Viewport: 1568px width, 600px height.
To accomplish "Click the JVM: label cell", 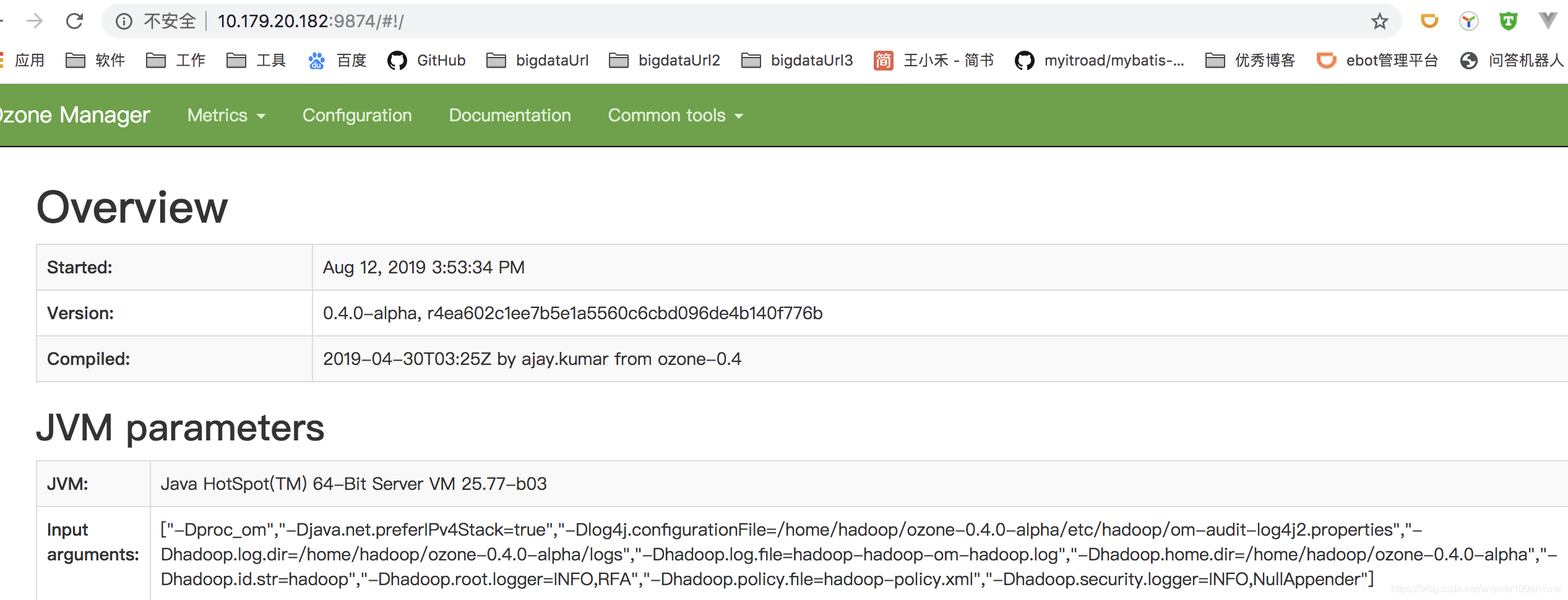I will click(93, 484).
